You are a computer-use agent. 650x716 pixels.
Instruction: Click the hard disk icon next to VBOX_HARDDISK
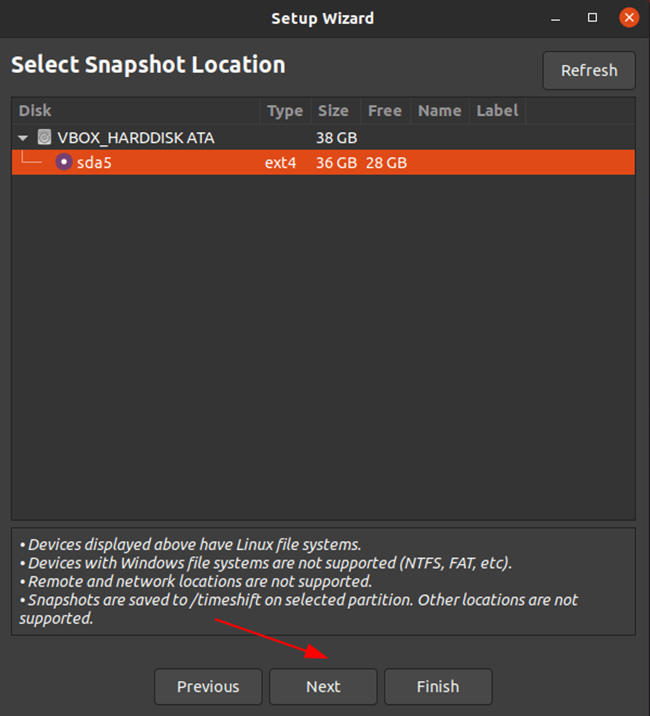(x=44, y=137)
